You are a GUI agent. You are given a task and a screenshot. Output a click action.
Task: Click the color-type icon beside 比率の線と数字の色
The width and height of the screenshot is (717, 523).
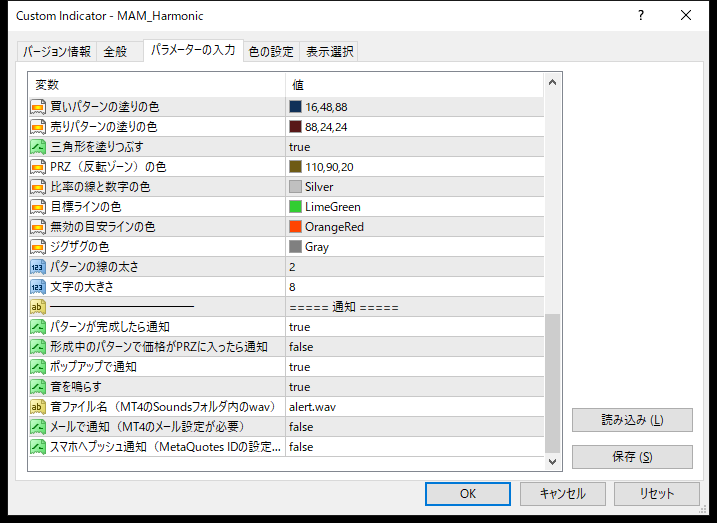tap(38, 187)
